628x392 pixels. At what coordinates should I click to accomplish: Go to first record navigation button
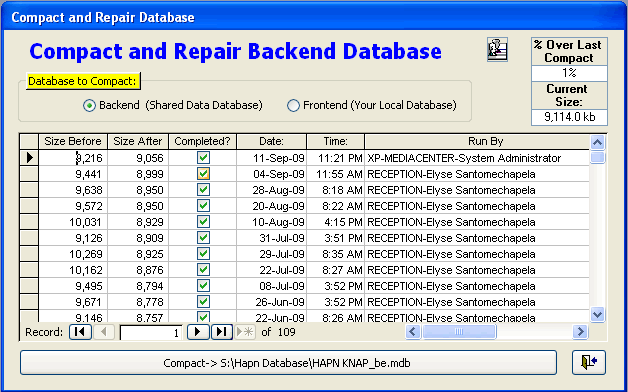[x=80, y=332]
